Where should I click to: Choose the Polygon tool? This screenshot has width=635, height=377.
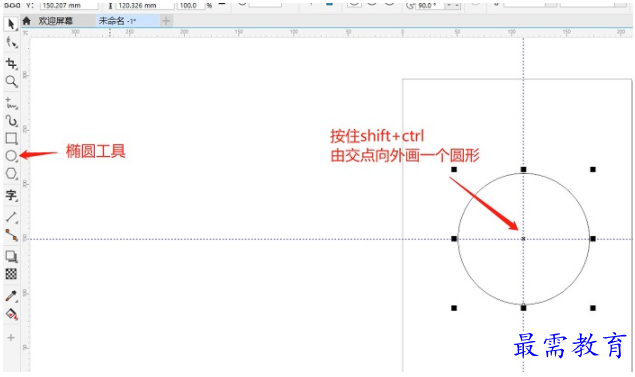(11, 174)
